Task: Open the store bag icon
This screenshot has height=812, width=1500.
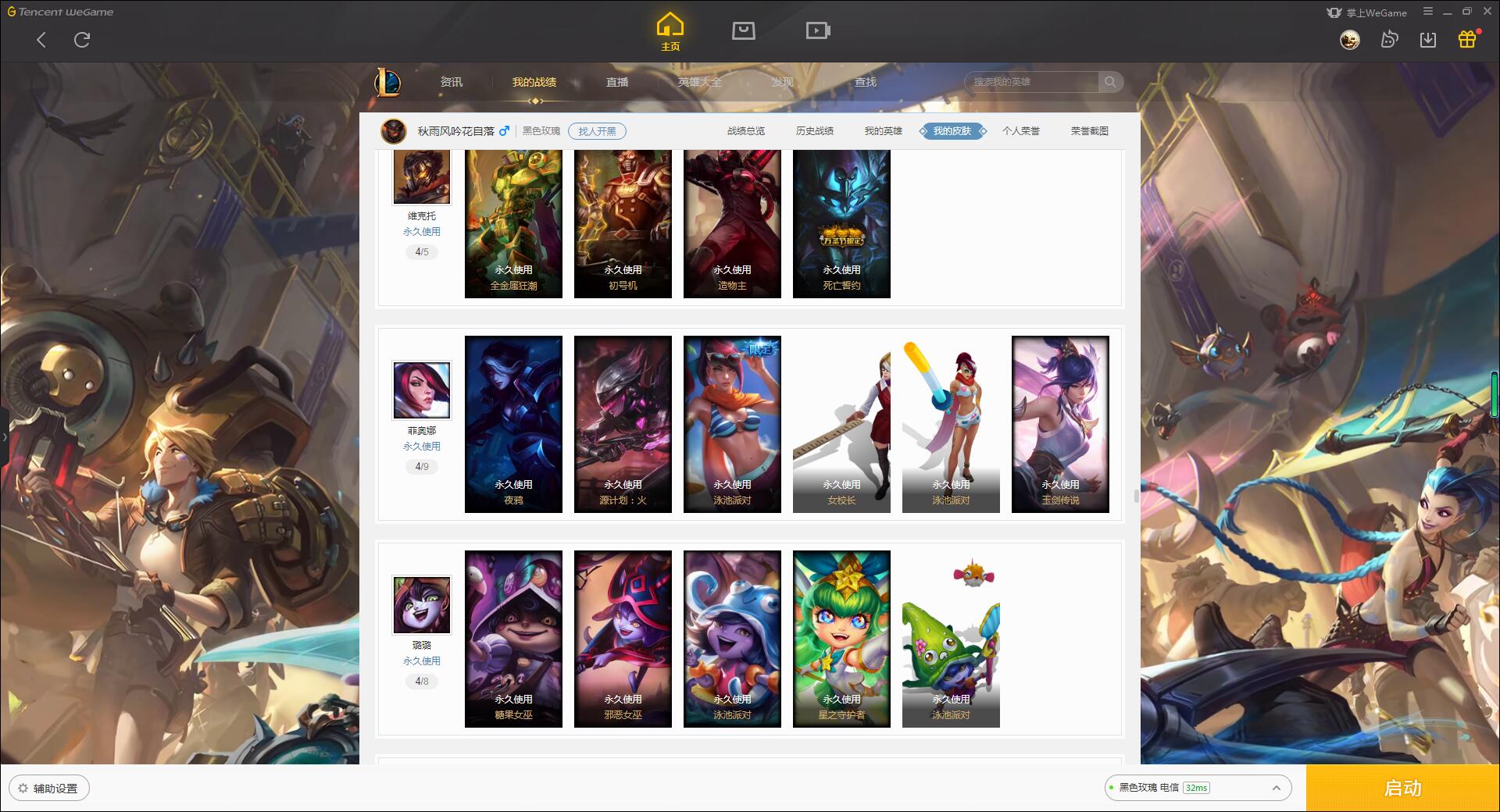Action: click(x=743, y=30)
